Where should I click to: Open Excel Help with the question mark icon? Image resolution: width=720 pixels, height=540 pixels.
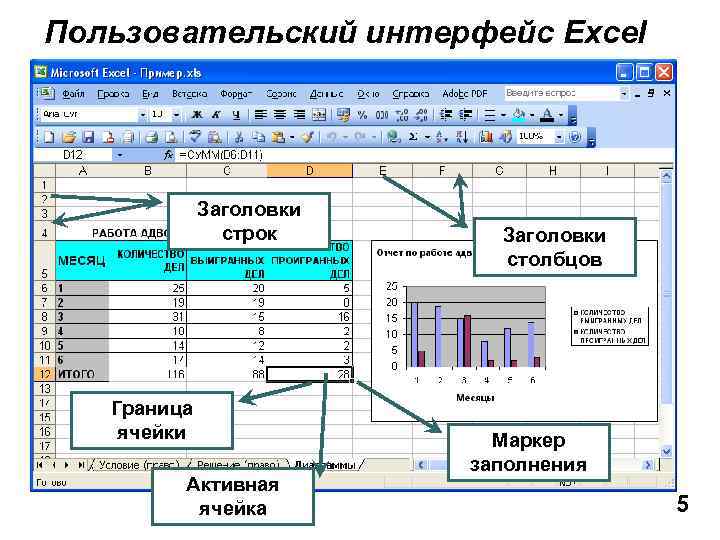pyautogui.click(x=575, y=137)
